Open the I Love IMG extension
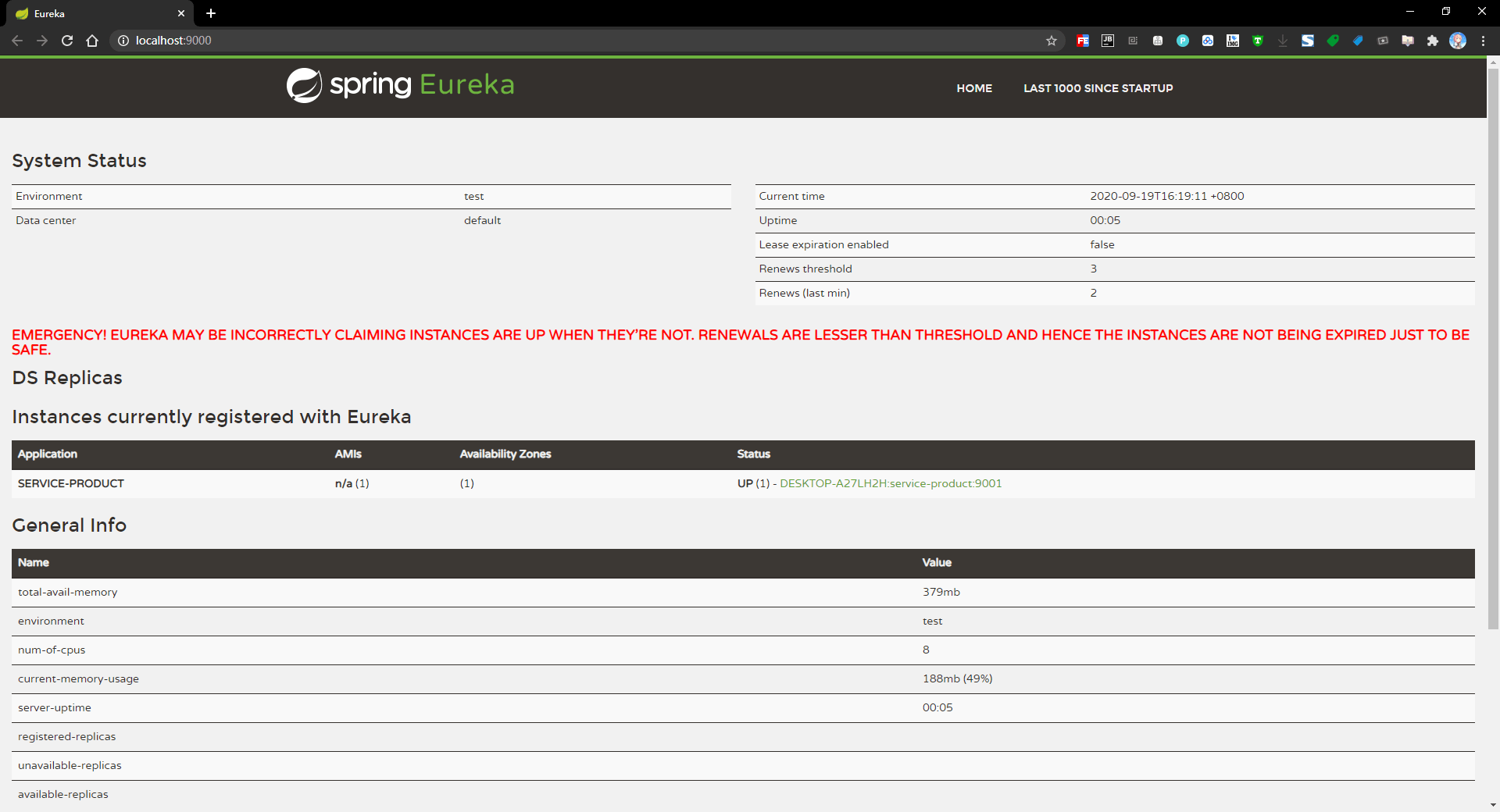The width and height of the screenshot is (1500, 812). [1233, 41]
